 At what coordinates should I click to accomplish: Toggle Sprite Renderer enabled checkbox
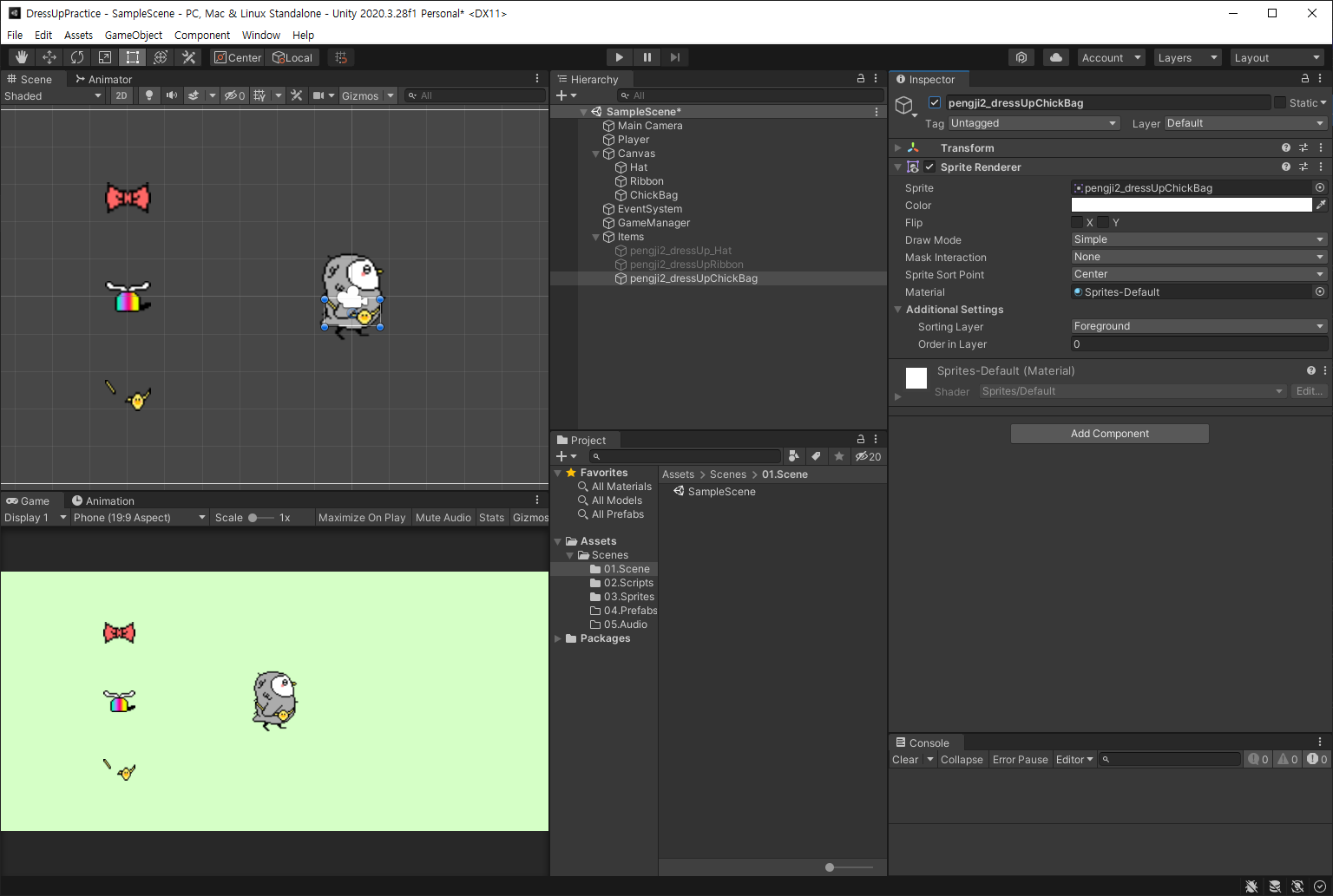[x=929, y=167]
